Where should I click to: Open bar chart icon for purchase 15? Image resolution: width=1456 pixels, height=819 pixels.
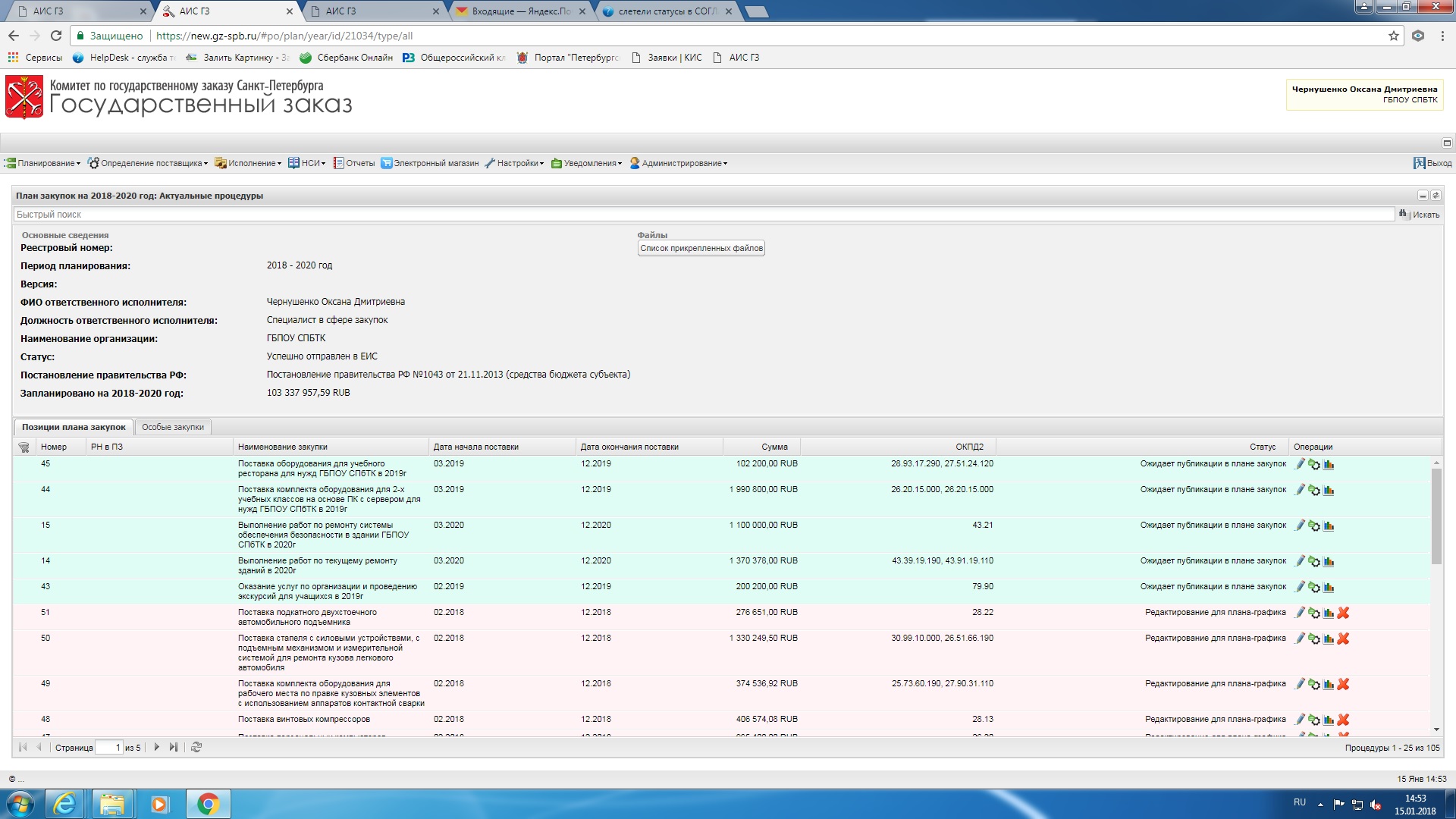(x=1329, y=526)
